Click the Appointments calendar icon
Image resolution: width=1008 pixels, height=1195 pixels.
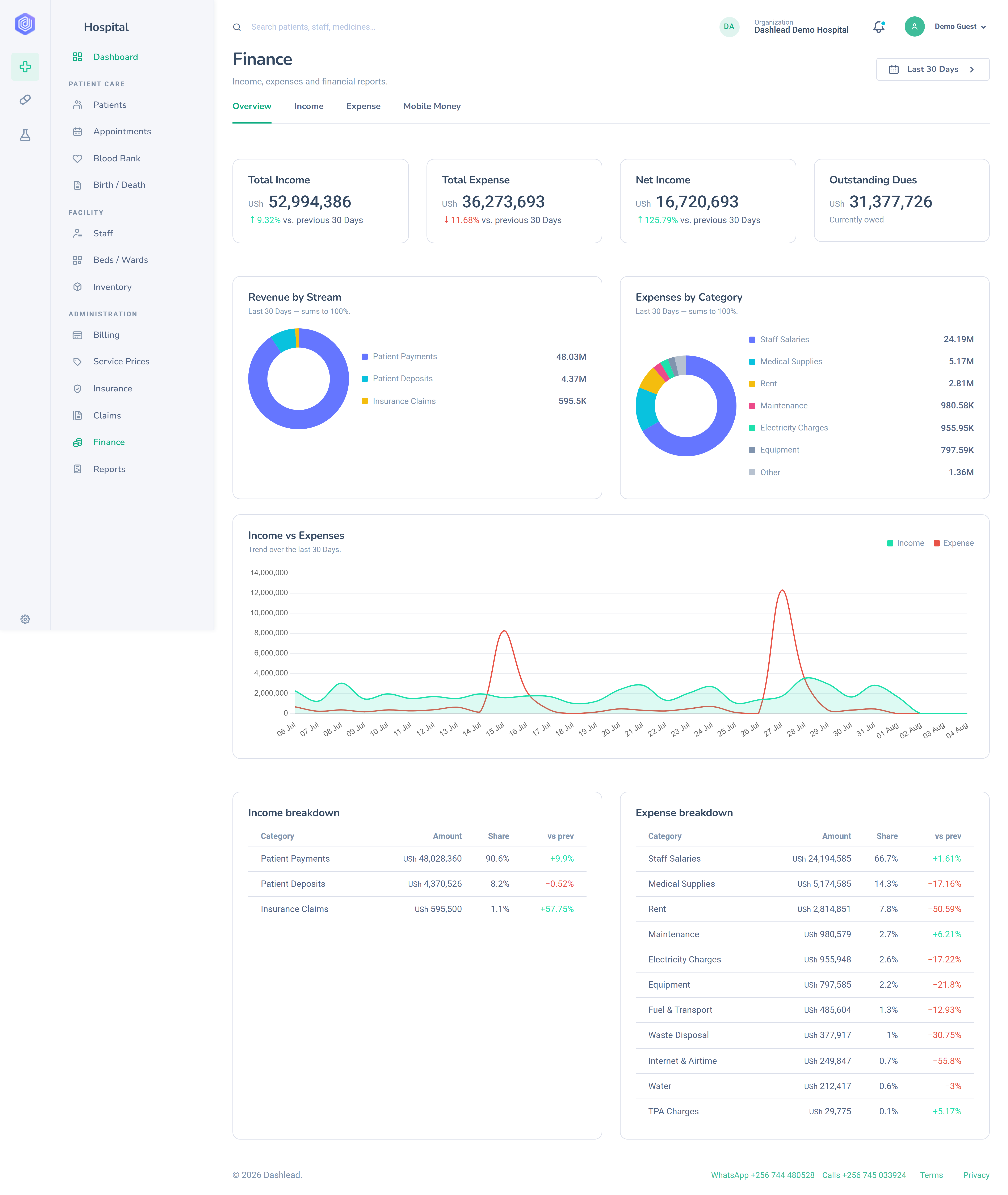(78, 132)
